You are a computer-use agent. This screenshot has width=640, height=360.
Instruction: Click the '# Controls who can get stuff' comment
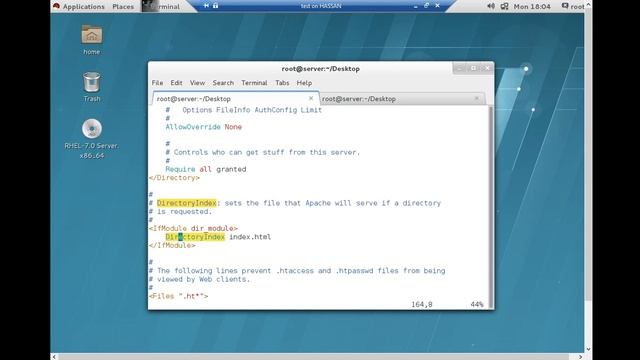(x=263, y=152)
